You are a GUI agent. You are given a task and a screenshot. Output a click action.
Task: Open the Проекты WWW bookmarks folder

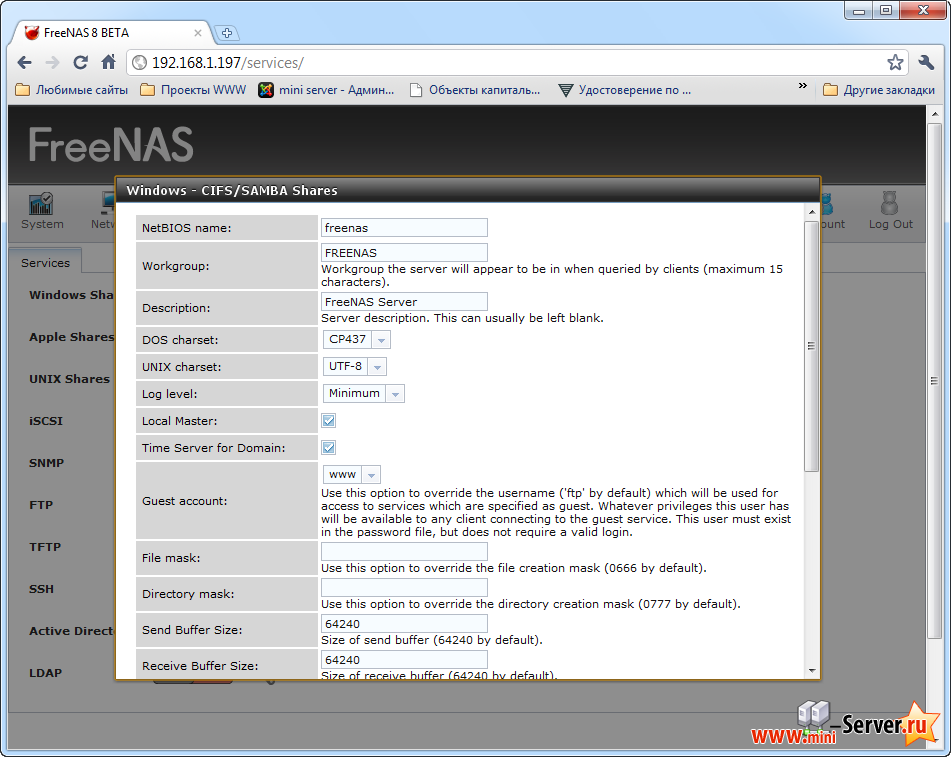(x=193, y=90)
